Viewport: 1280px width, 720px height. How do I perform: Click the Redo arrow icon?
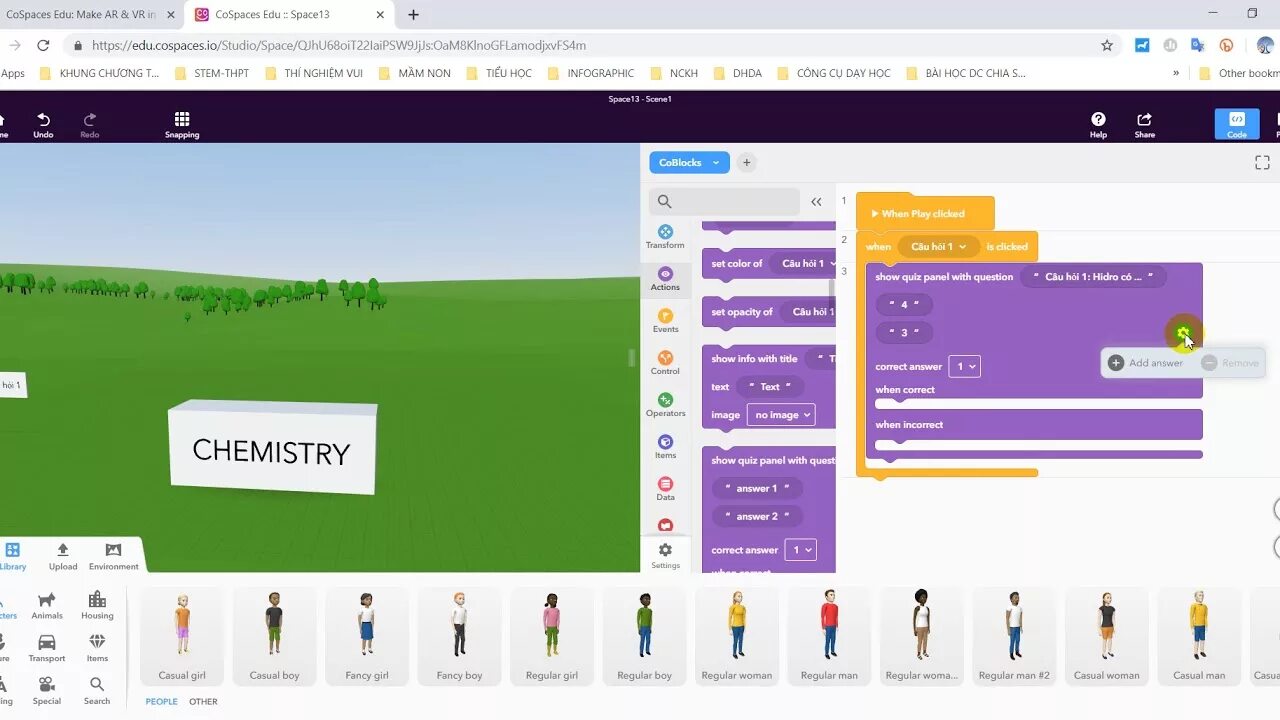[x=90, y=119]
